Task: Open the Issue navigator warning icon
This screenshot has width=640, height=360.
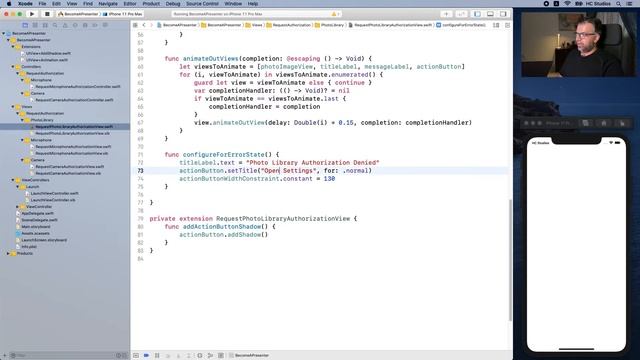Action: (65, 25)
